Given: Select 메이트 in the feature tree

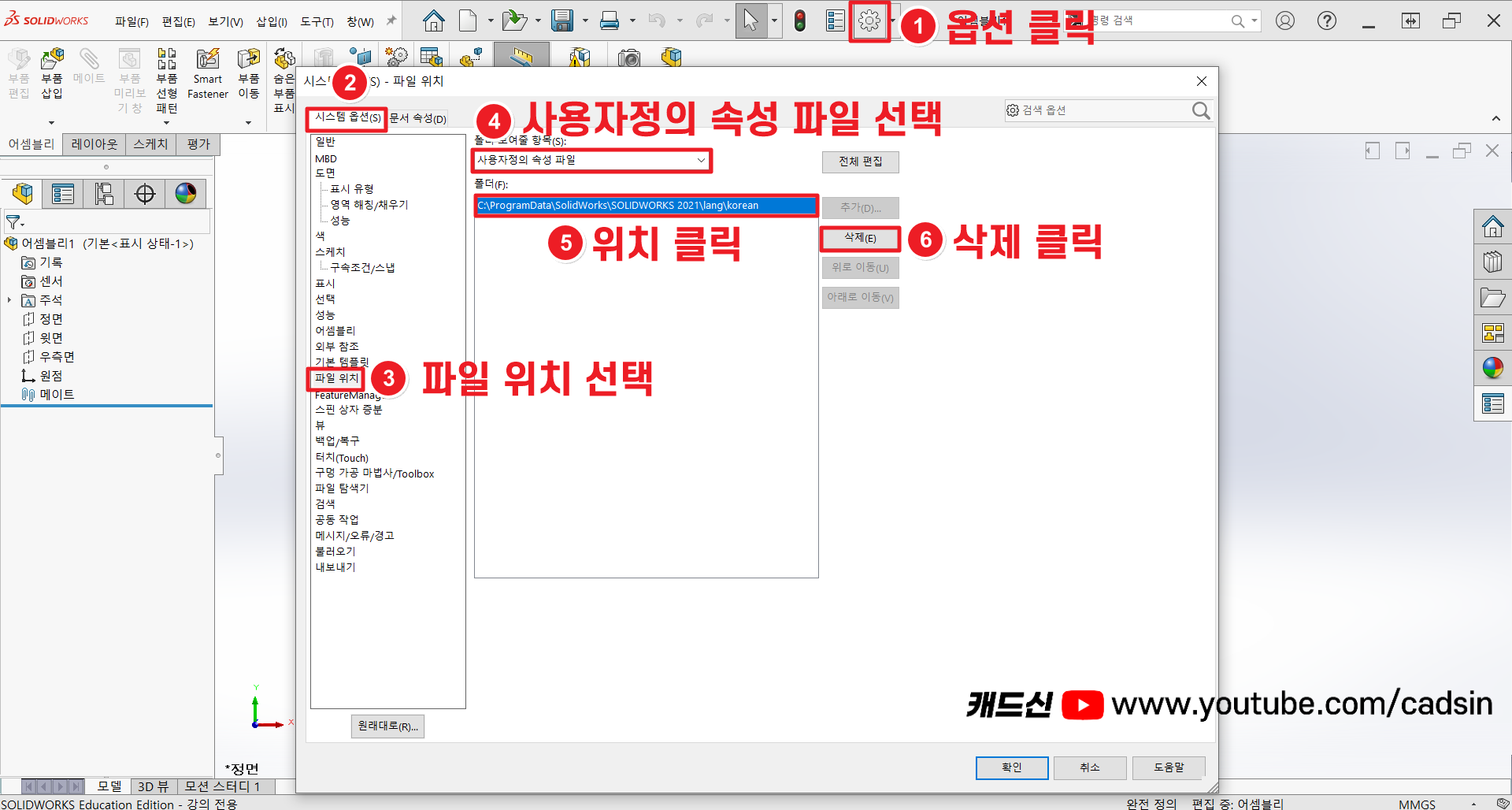Looking at the screenshot, I should [x=57, y=395].
